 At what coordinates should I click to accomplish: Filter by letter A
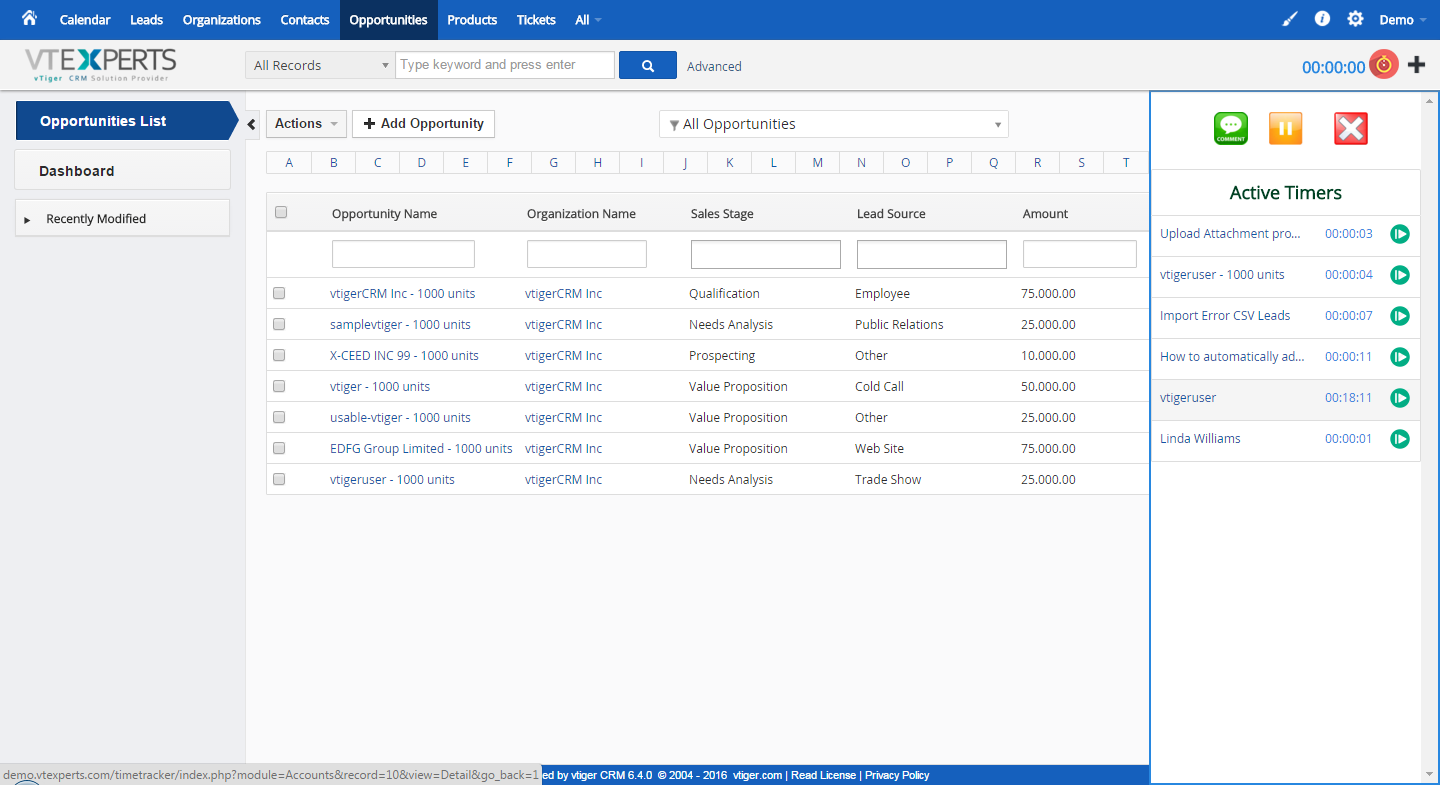[x=289, y=163]
